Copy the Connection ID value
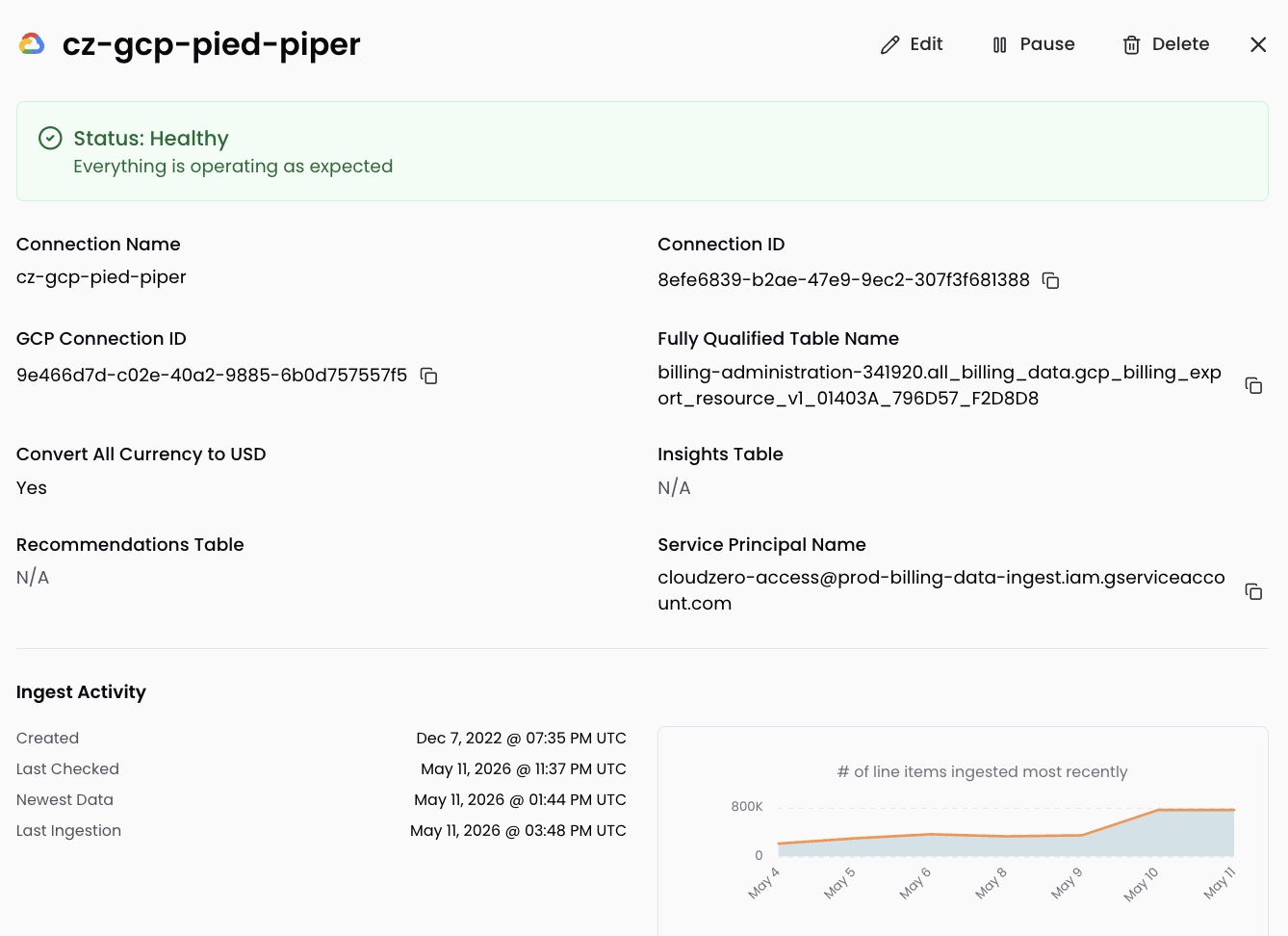Image resolution: width=1288 pixels, height=936 pixels. pyautogui.click(x=1051, y=280)
